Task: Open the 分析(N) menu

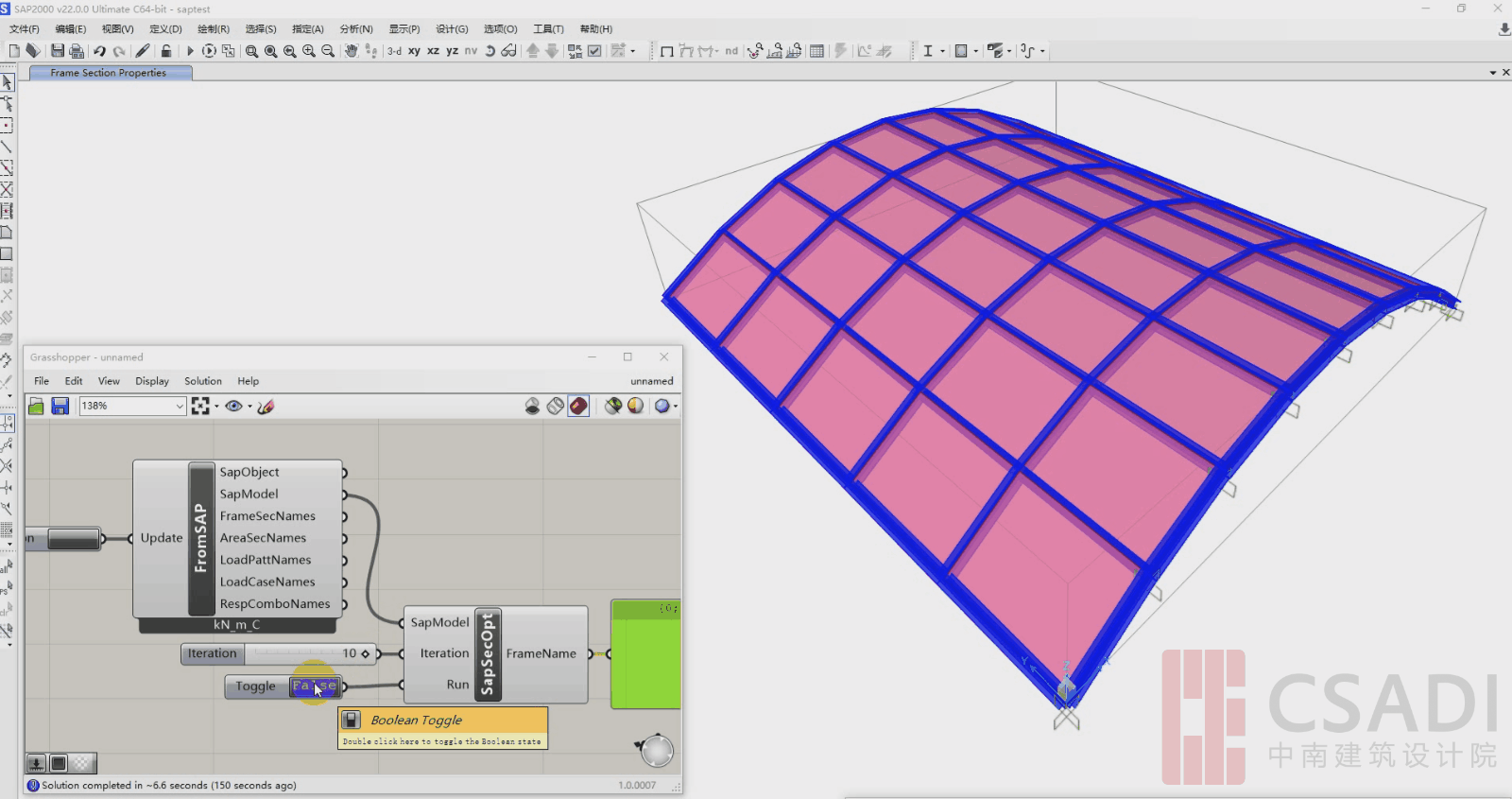Action: [x=356, y=29]
